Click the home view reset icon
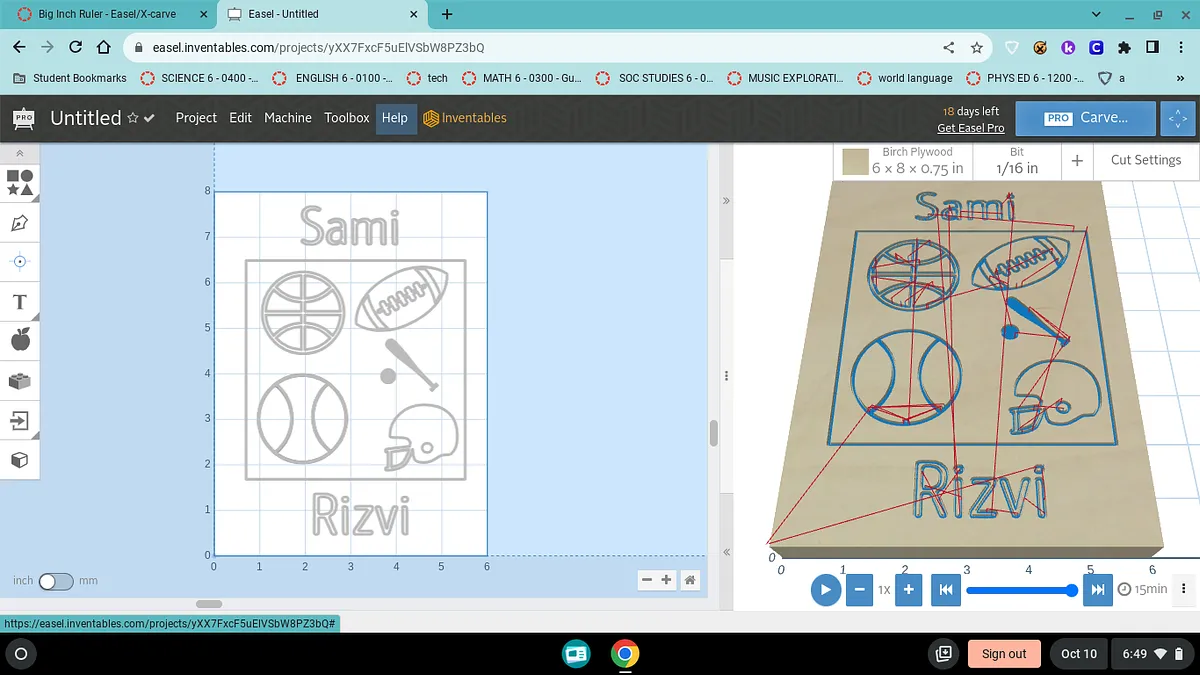Screen dimensions: 1200x675 point(690,580)
